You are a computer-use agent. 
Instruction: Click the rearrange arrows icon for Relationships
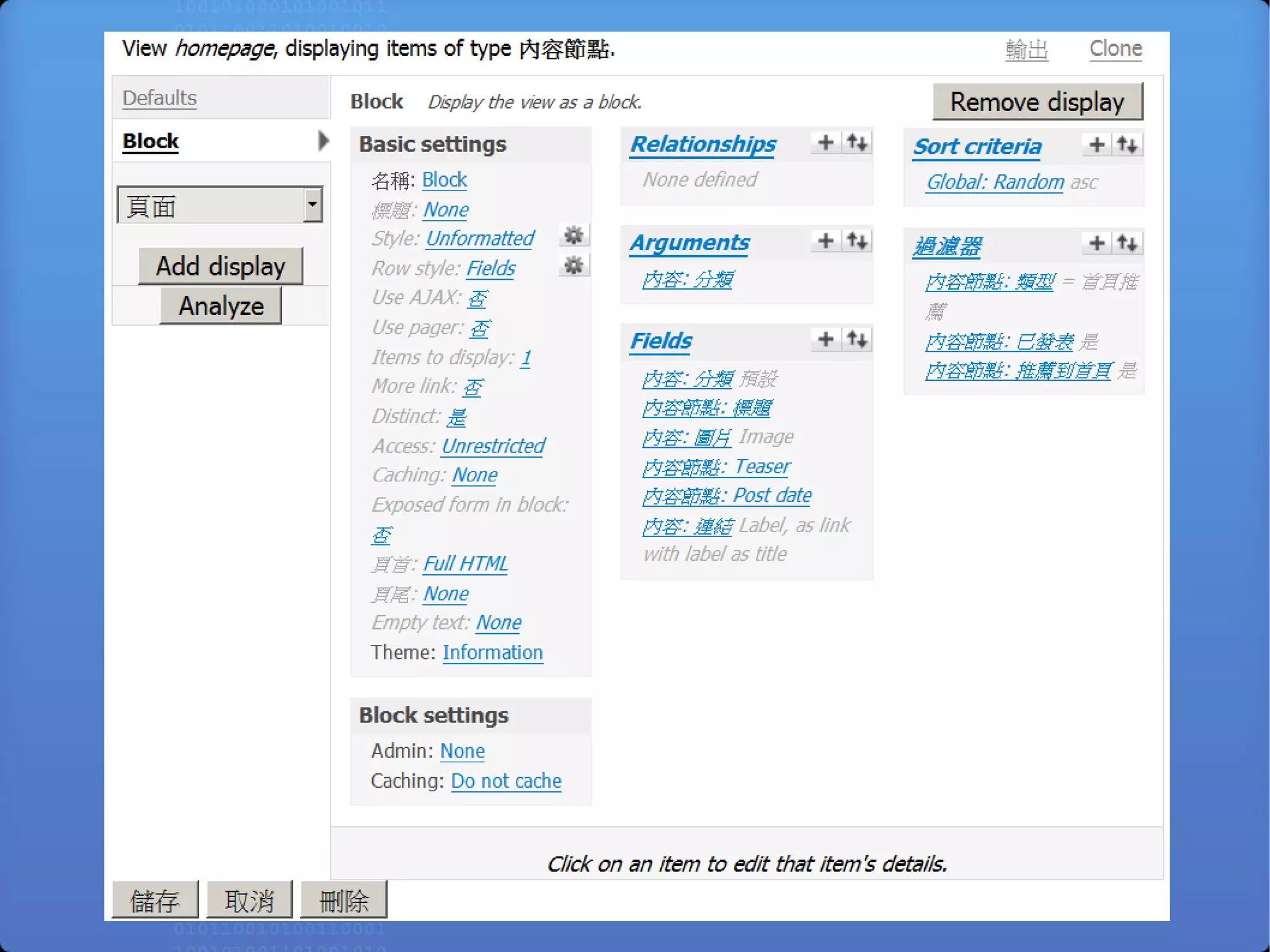click(857, 143)
